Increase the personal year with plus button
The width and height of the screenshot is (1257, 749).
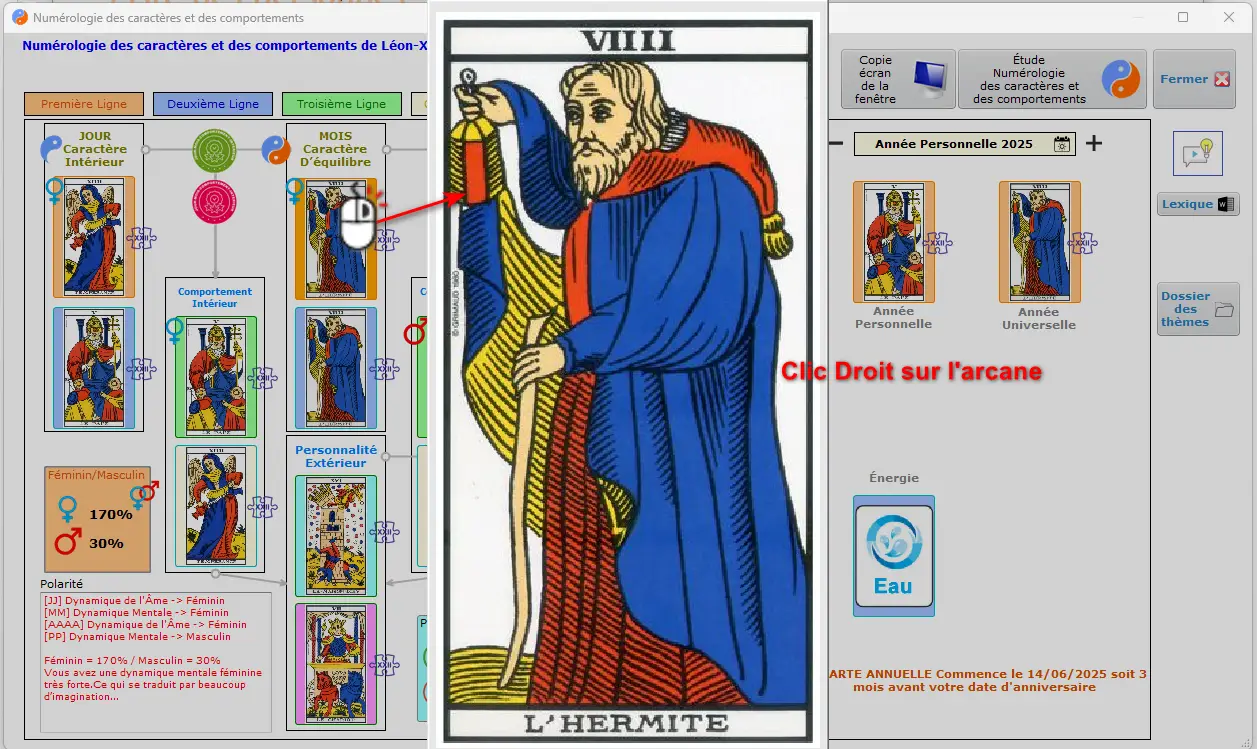[x=1094, y=143]
